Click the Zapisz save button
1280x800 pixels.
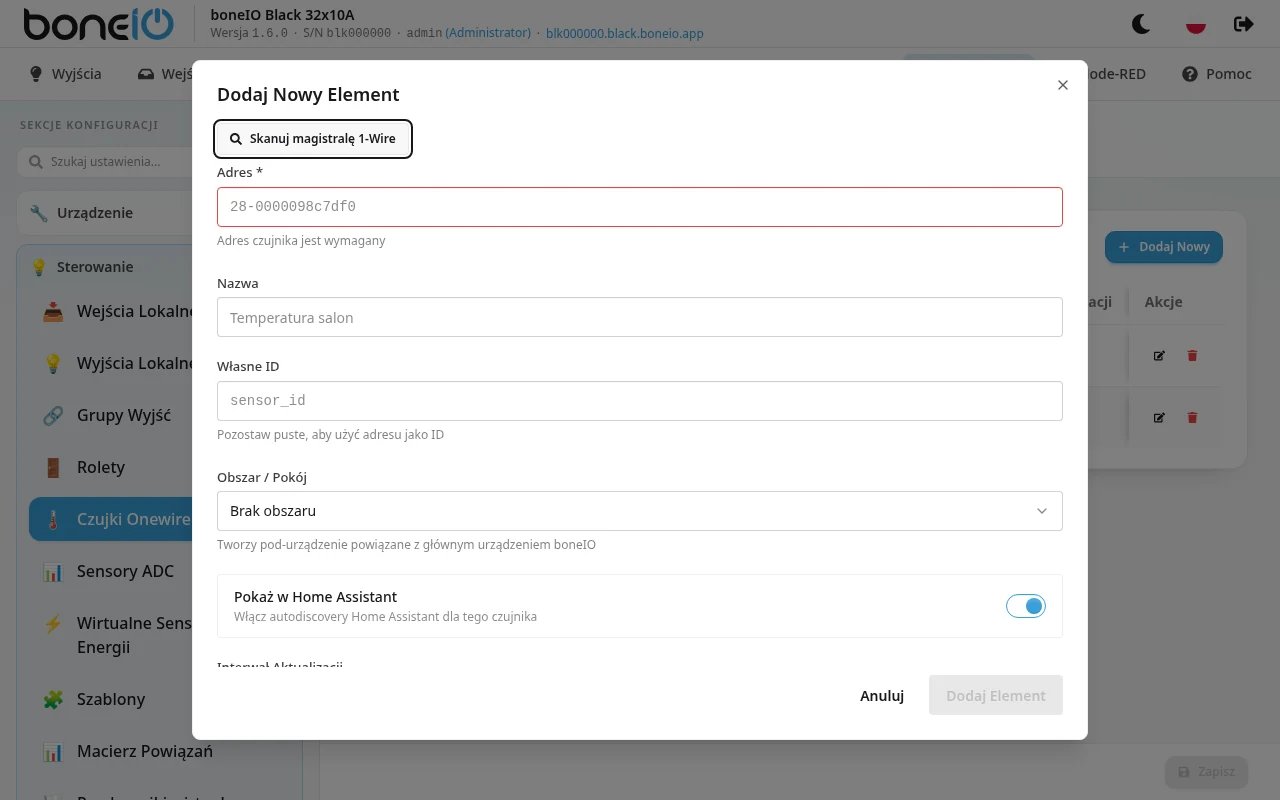1206,772
